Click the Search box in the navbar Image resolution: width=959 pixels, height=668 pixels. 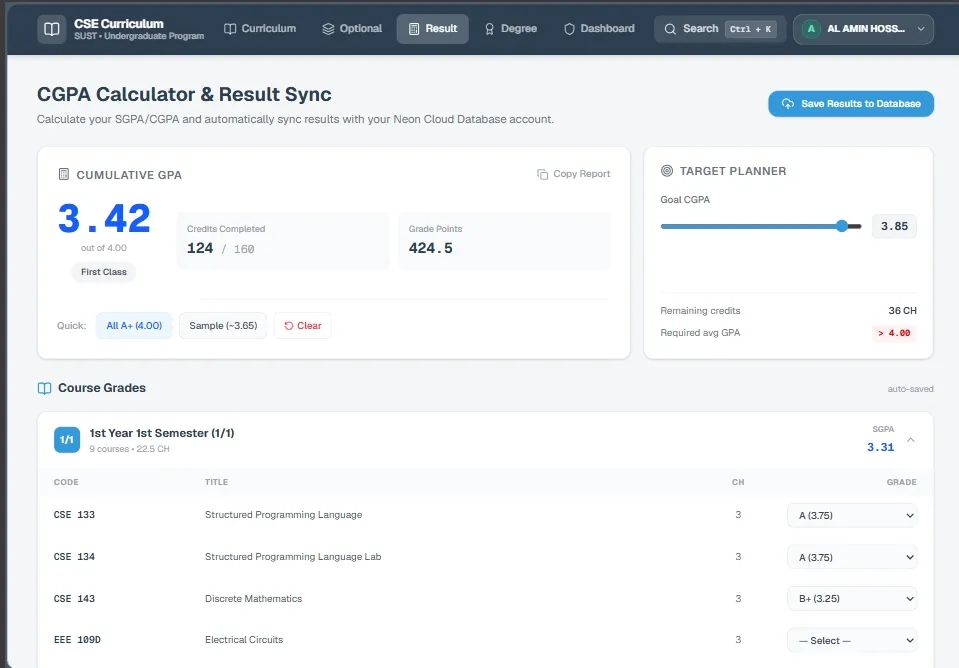(x=720, y=29)
